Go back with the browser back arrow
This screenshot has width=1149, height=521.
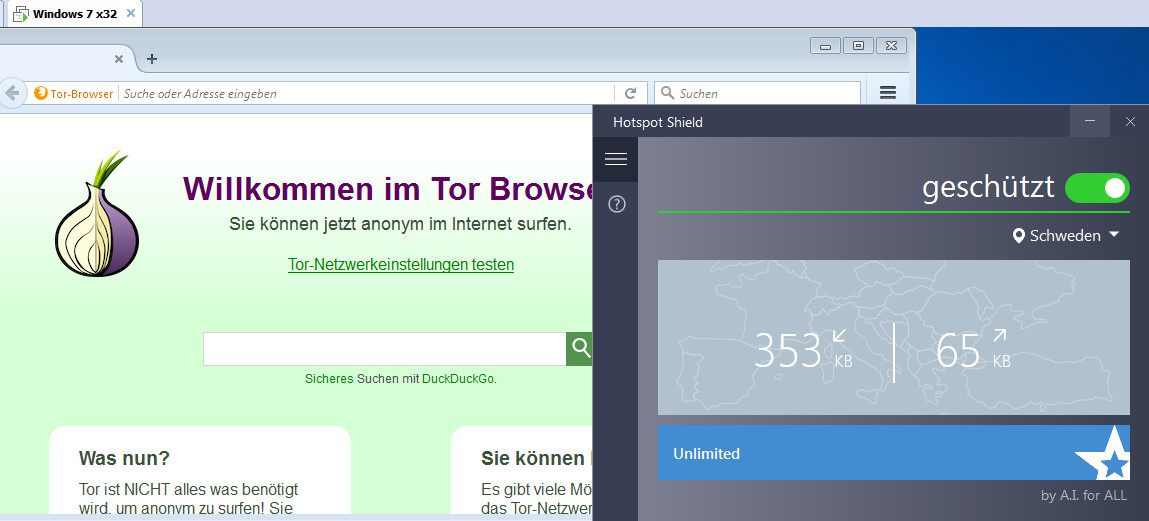(x=11, y=93)
